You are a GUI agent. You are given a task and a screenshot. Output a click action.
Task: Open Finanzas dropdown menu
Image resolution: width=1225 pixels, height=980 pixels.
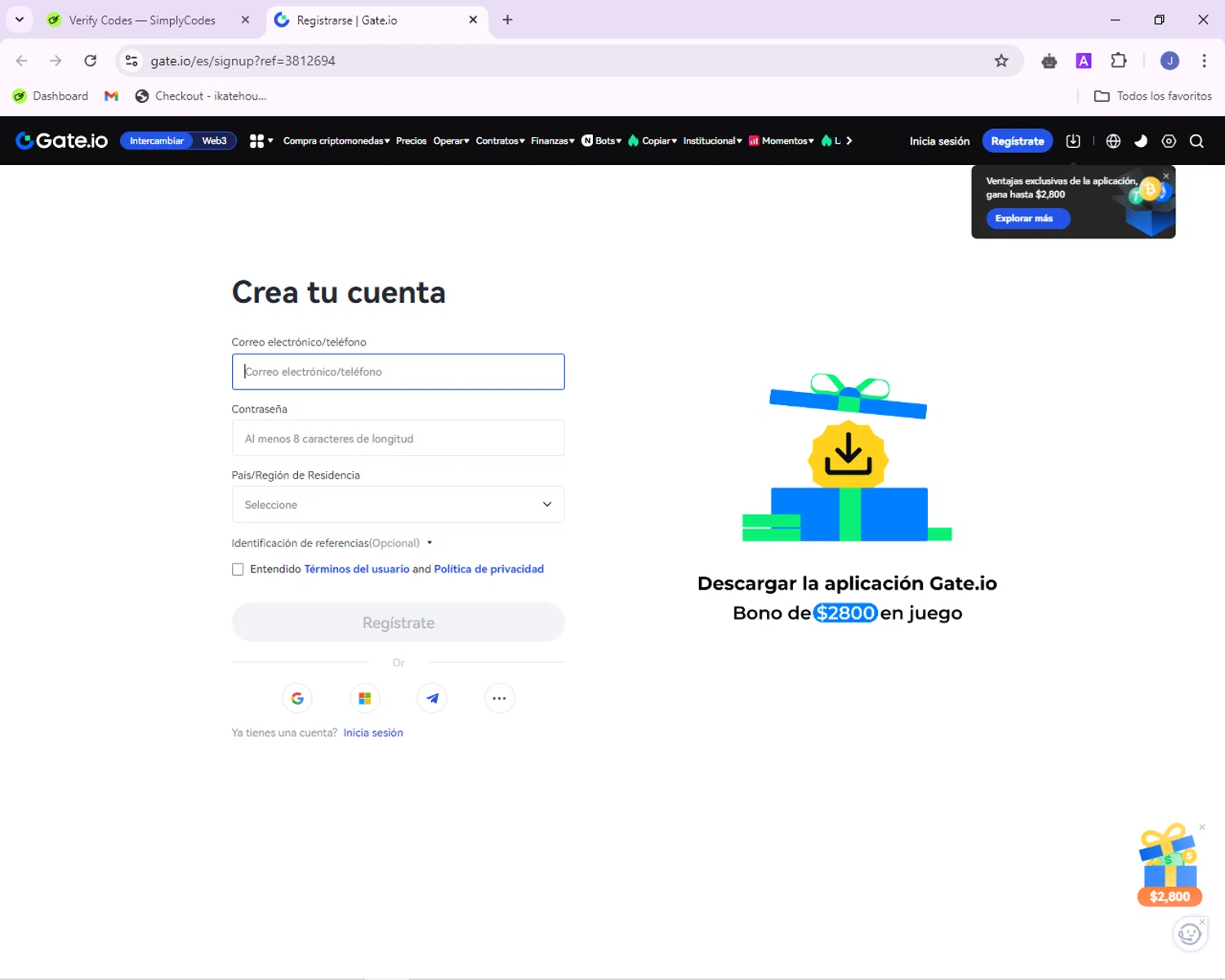click(553, 140)
